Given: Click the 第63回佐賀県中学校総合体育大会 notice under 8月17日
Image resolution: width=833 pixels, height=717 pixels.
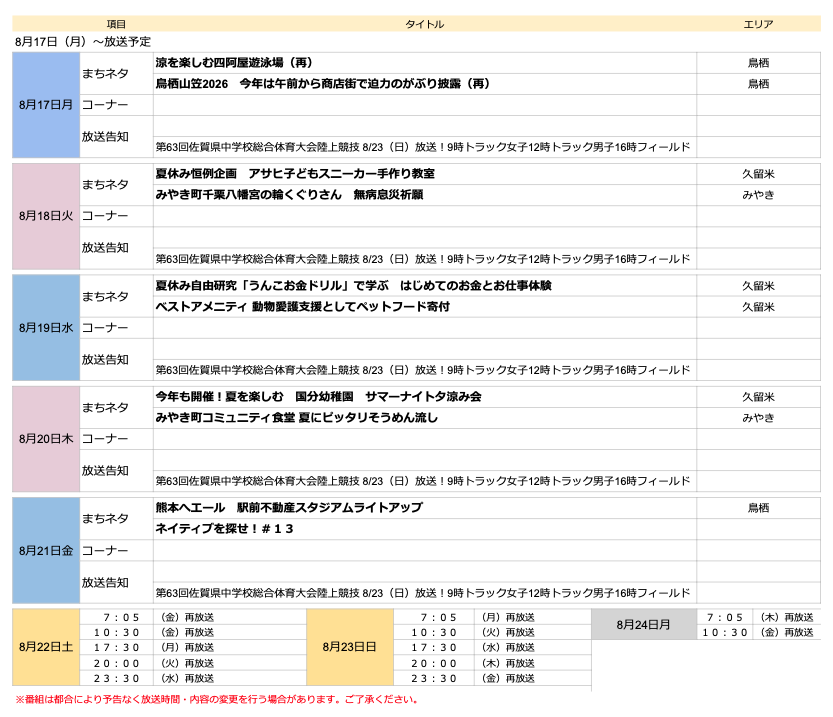Looking at the screenshot, I should pyautogui.click(x=423, y=147).
